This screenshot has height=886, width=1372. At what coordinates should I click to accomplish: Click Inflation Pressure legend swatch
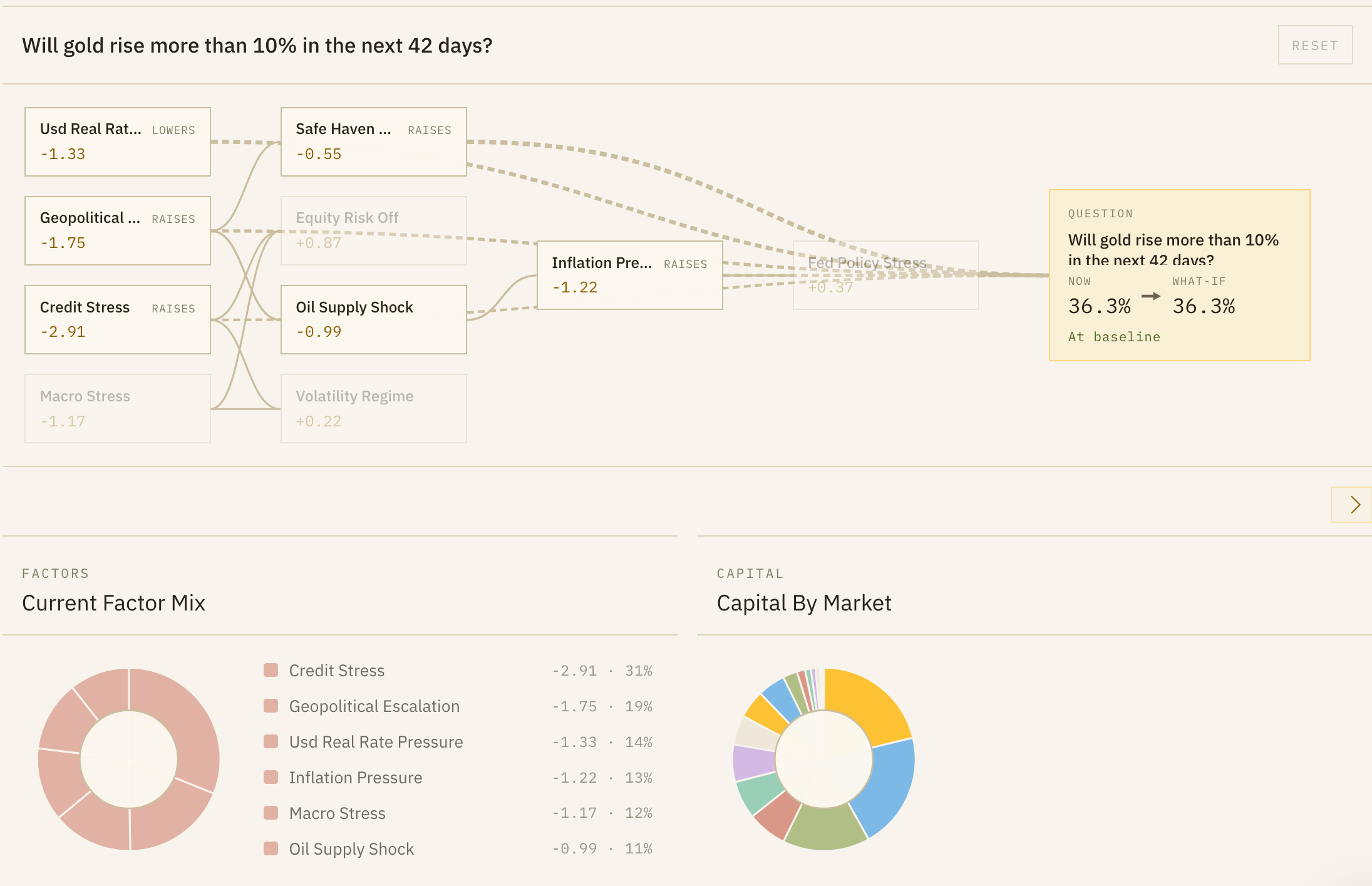tap(271, 778)
